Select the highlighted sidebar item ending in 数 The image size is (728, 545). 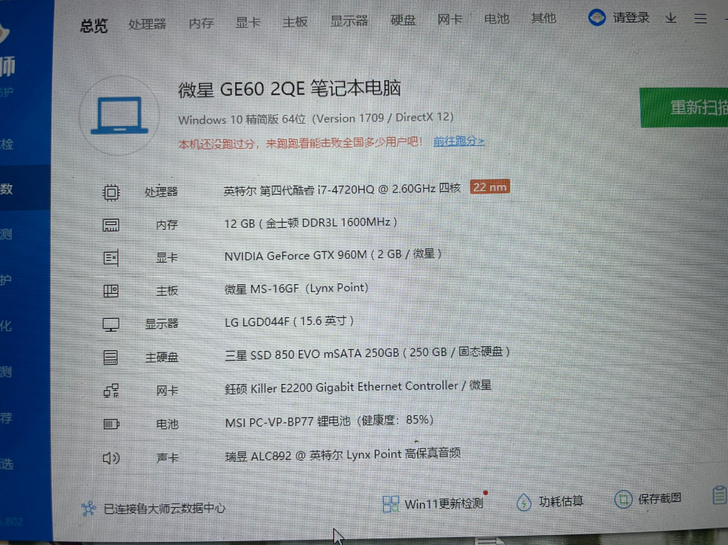[x=25, y=188]
